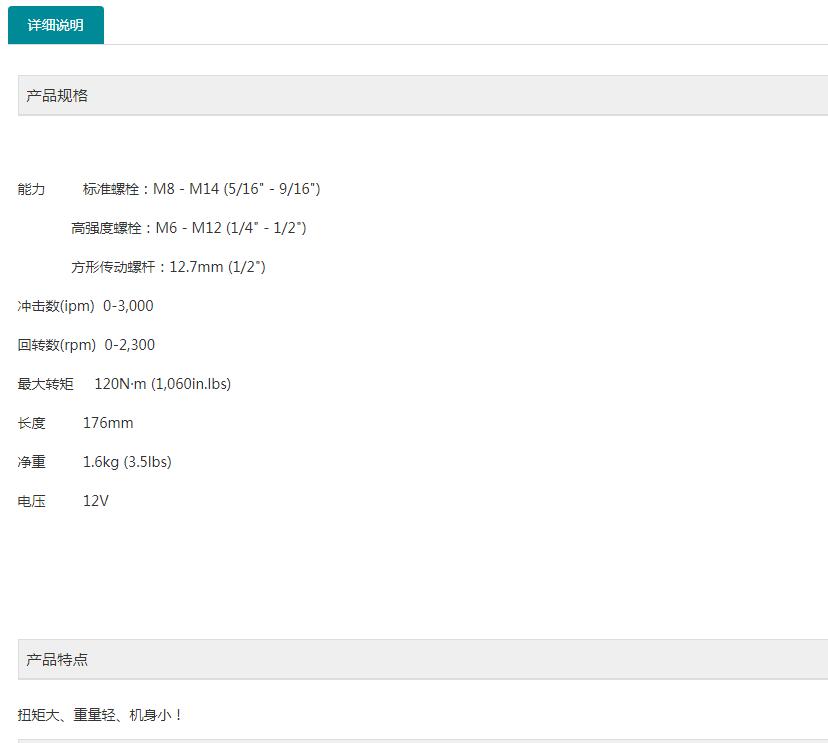
Task: Select the 净重 1.6kg weight value
Action: (x=127, y=462)
